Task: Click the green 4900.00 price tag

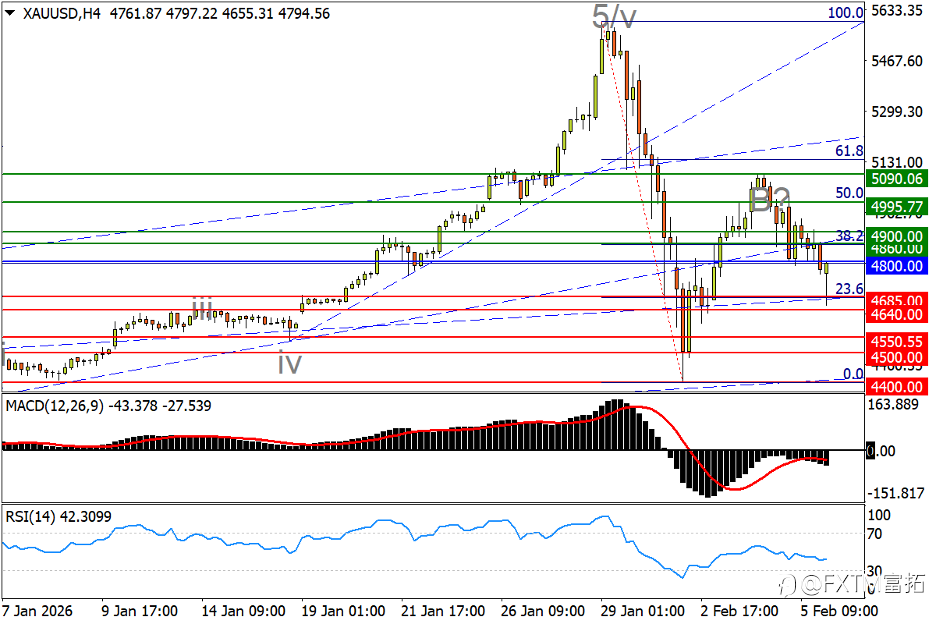Action: pos(897,236)
